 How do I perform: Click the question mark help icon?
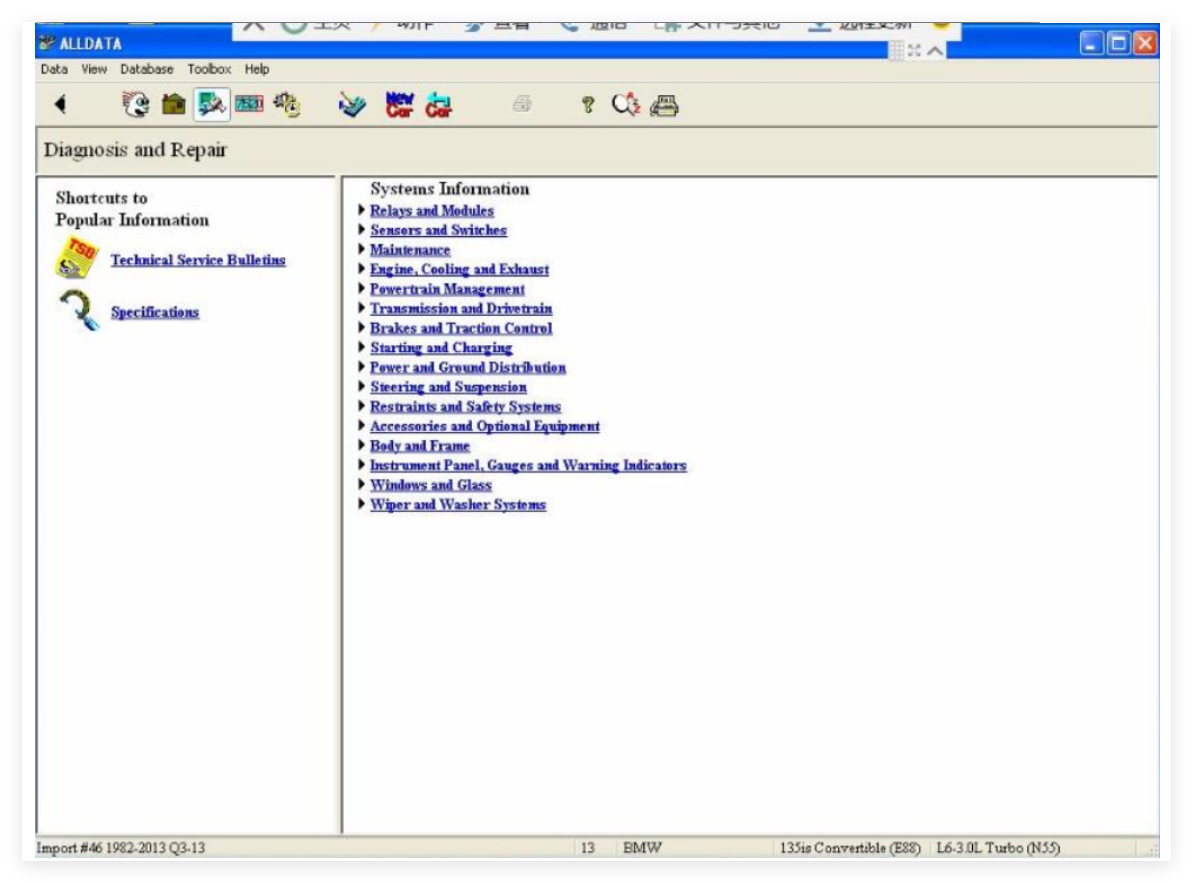pyautogui.click(x=587, y=104)
